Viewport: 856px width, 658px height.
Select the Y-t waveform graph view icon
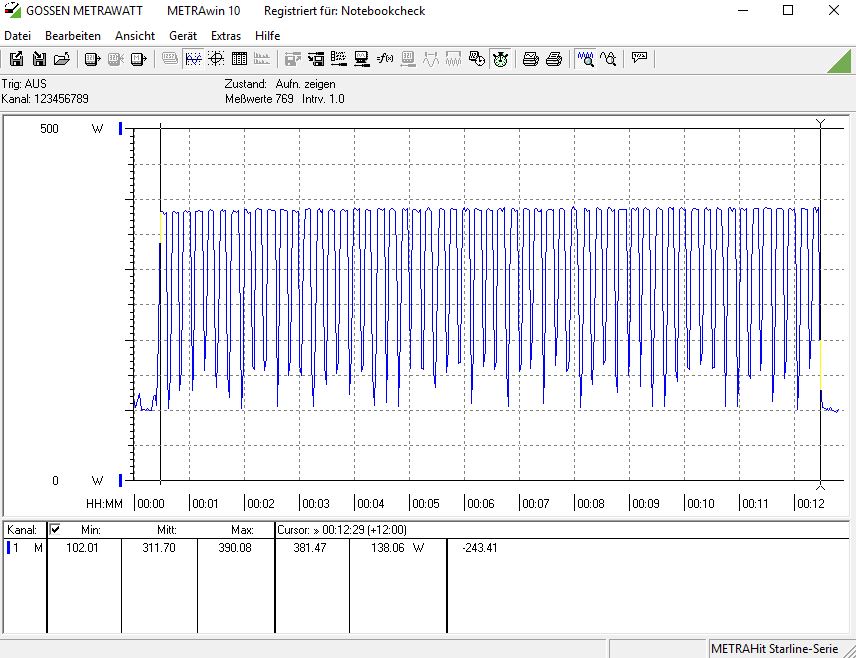193,59
